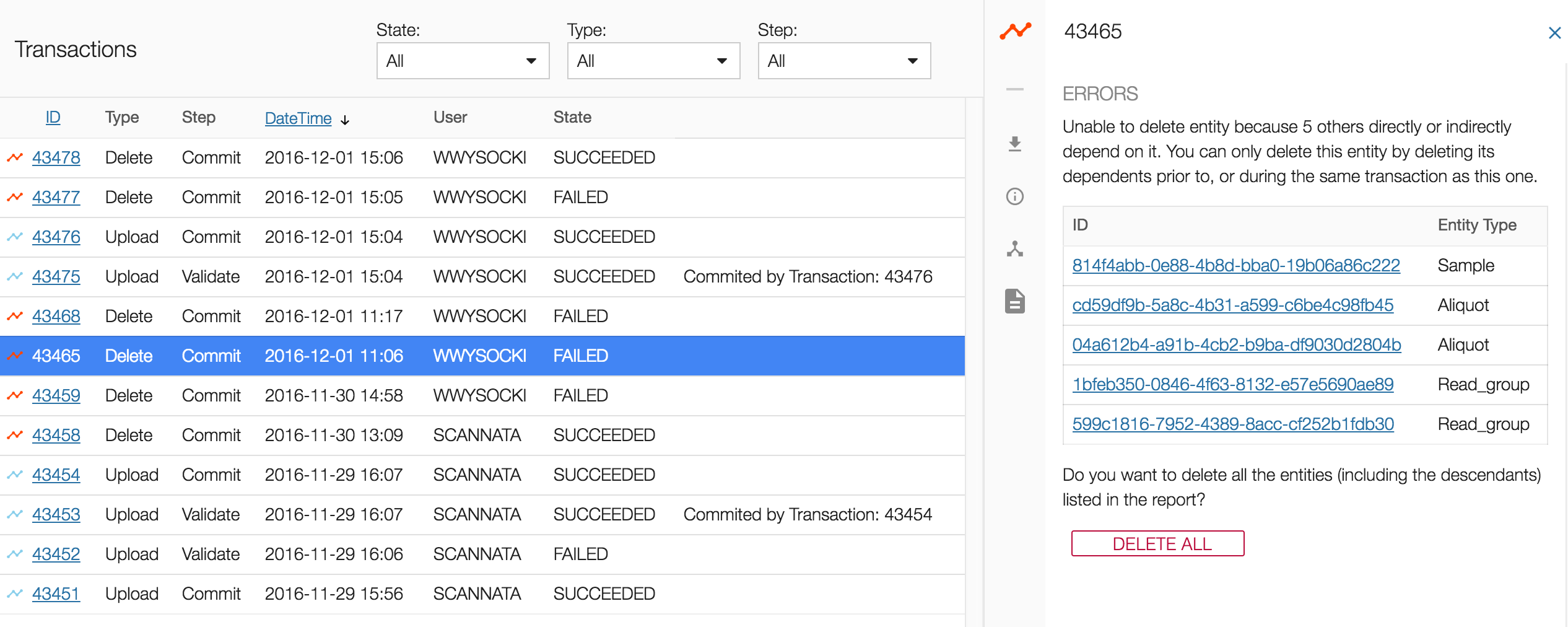
Task: Open the document icon in the side panel
Action: (1014, 301)
